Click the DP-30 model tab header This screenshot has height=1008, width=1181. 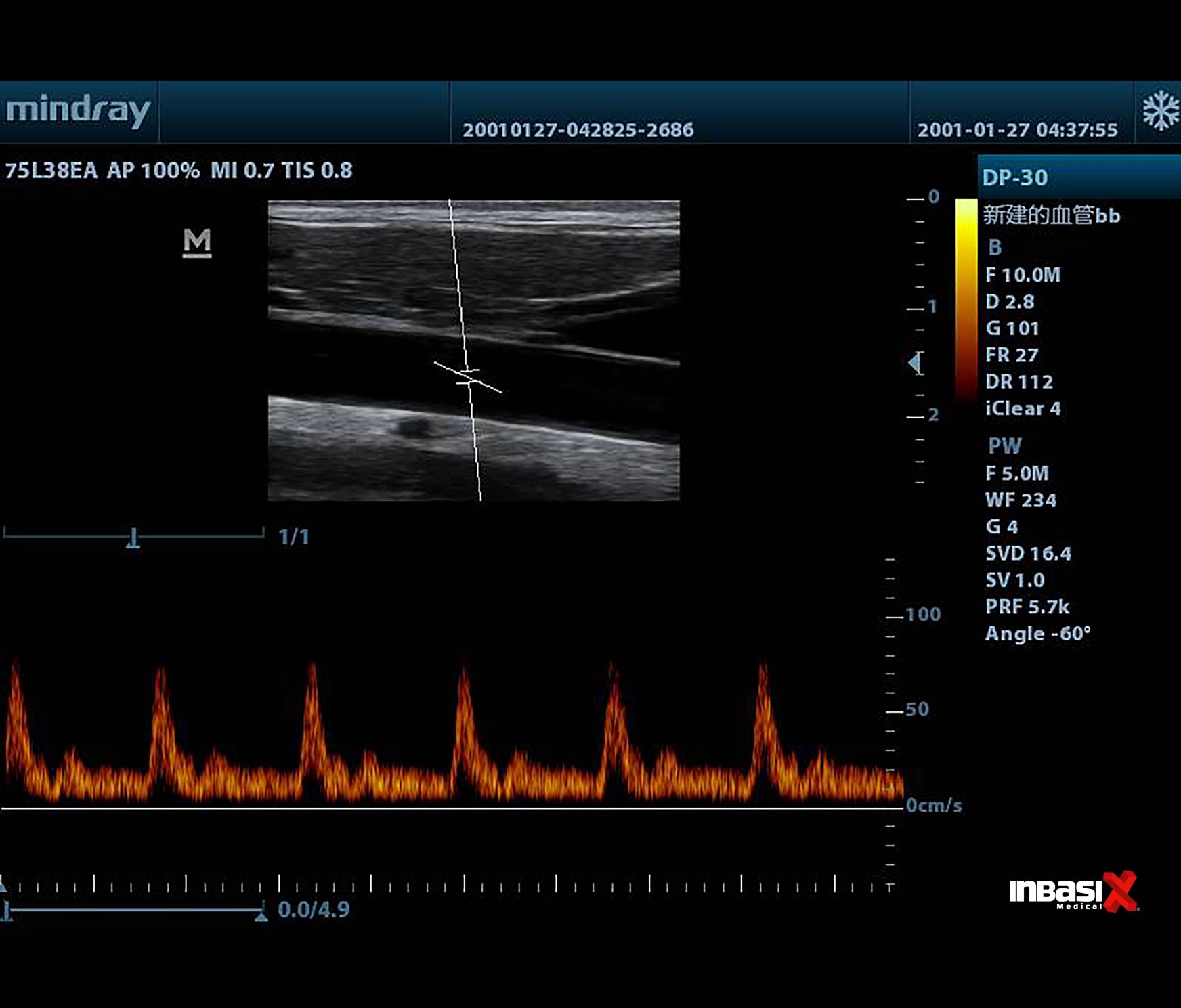(1079, 177)
